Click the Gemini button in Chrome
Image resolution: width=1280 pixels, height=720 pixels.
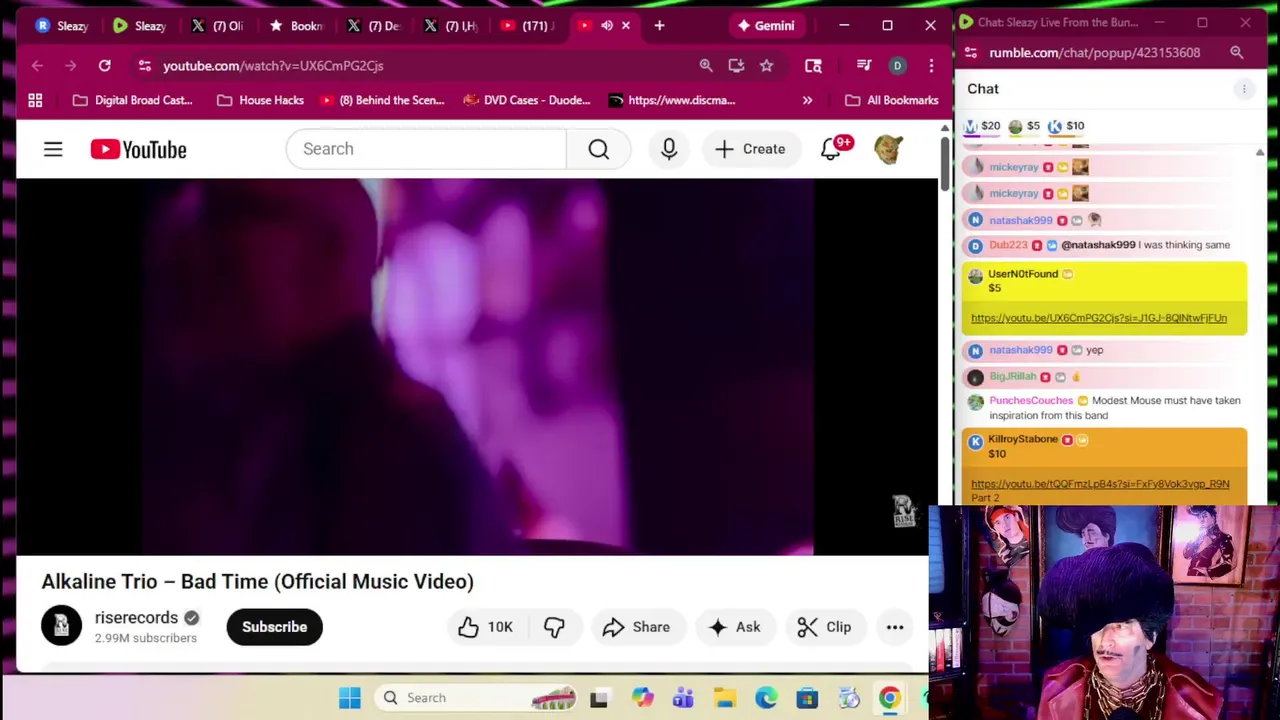click(x=765, y=25)
